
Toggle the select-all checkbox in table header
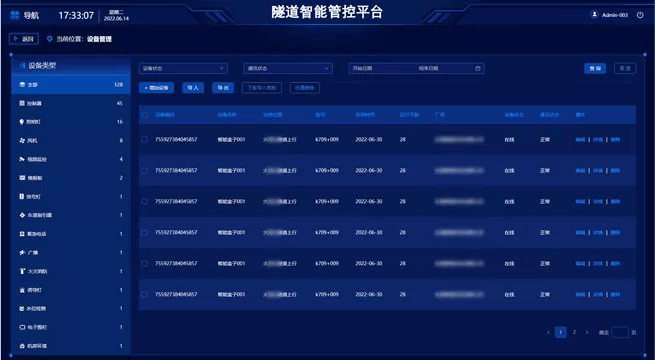pos(145,115)
